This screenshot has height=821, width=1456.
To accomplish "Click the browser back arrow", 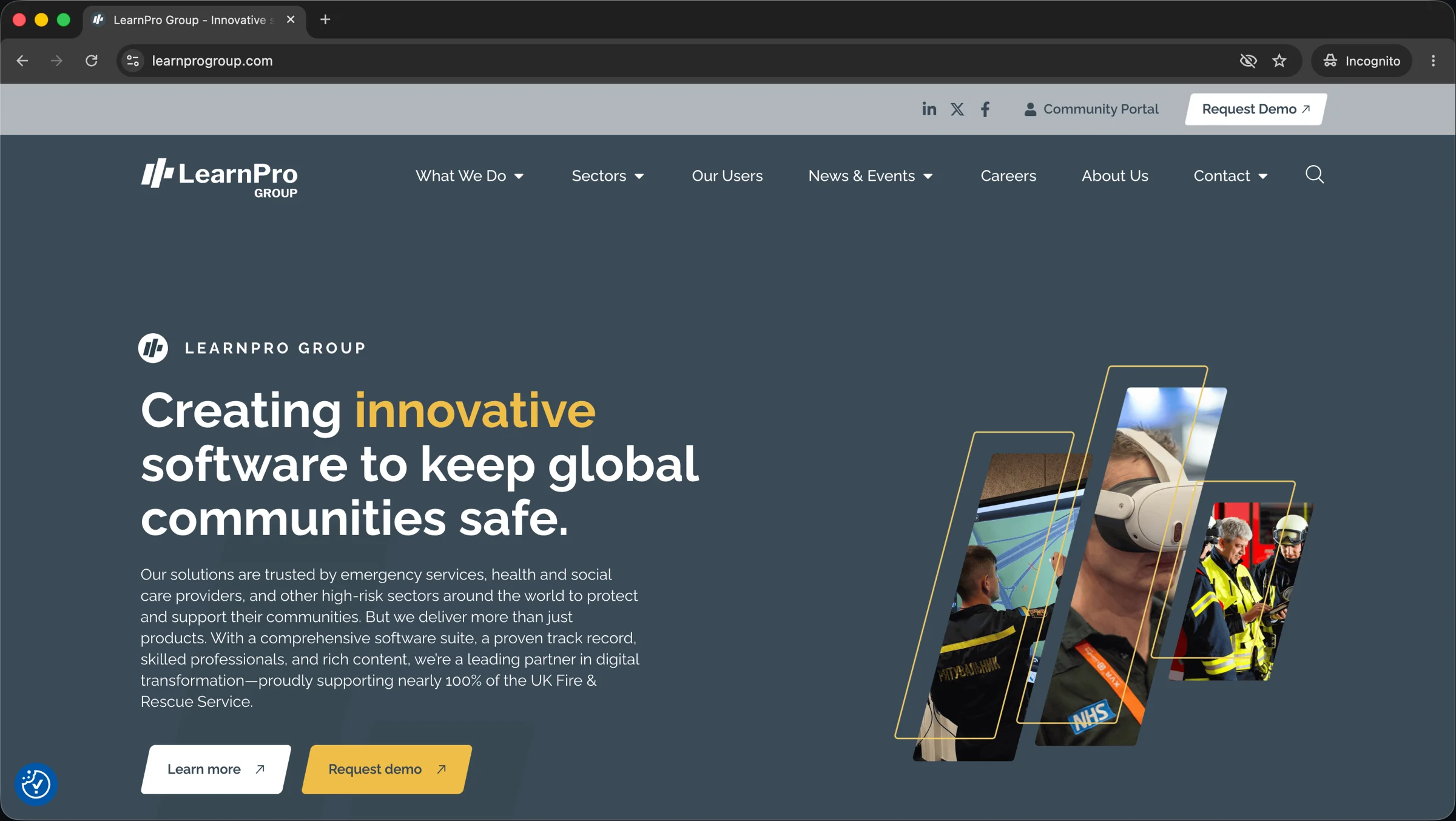I will coord(22,61).
